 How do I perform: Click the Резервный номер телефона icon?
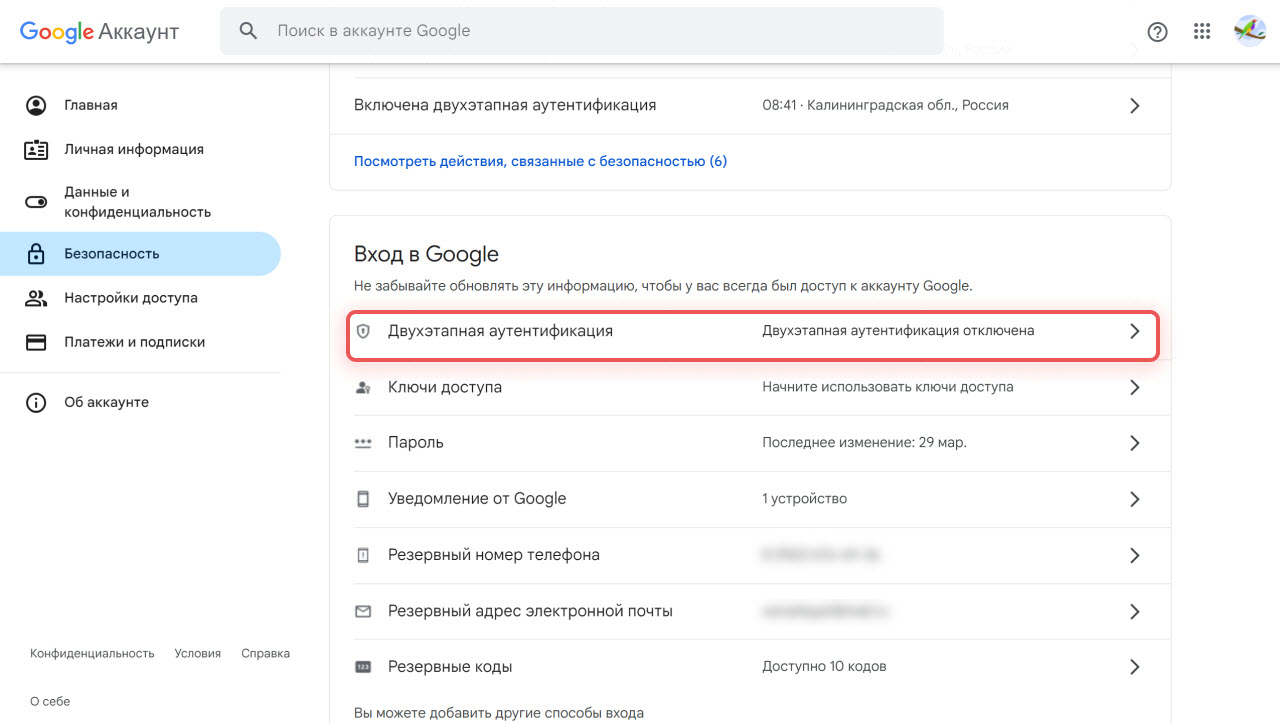[x=363, y=555]
